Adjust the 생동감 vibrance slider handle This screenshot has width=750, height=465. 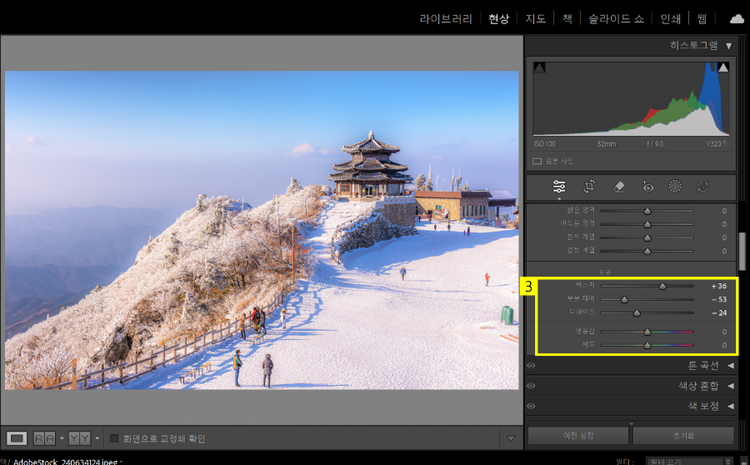coord(647,332)
